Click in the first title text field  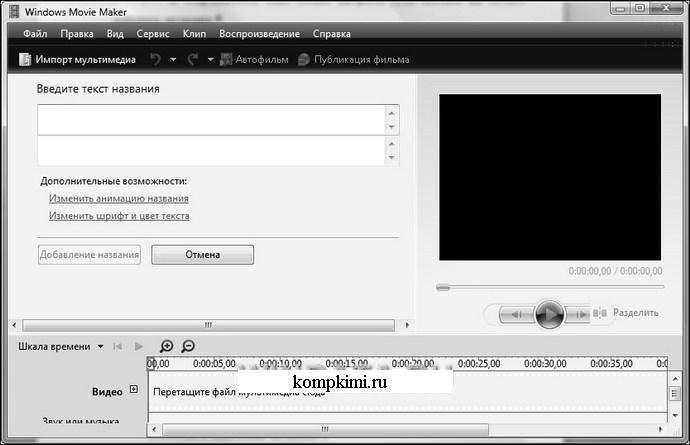click(x=210, y=119)
